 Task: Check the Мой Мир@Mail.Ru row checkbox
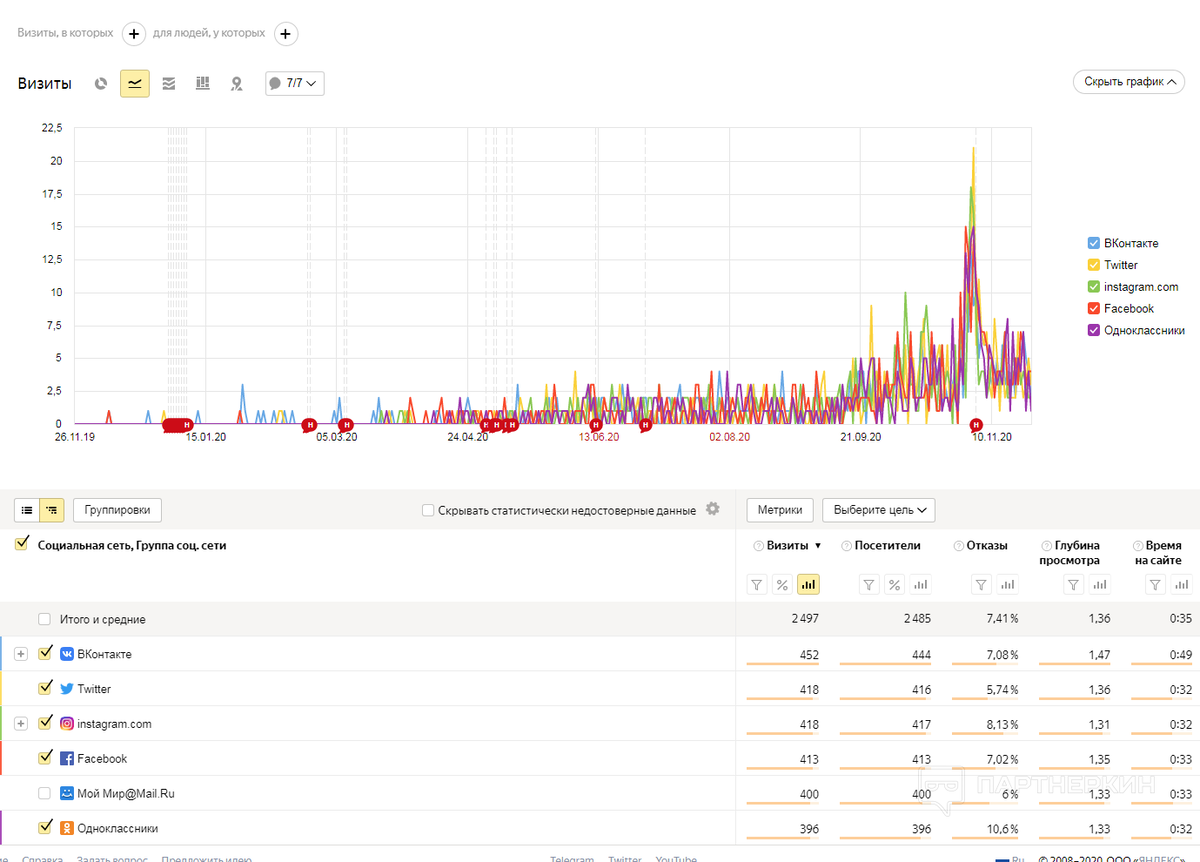tap(44, 793)
